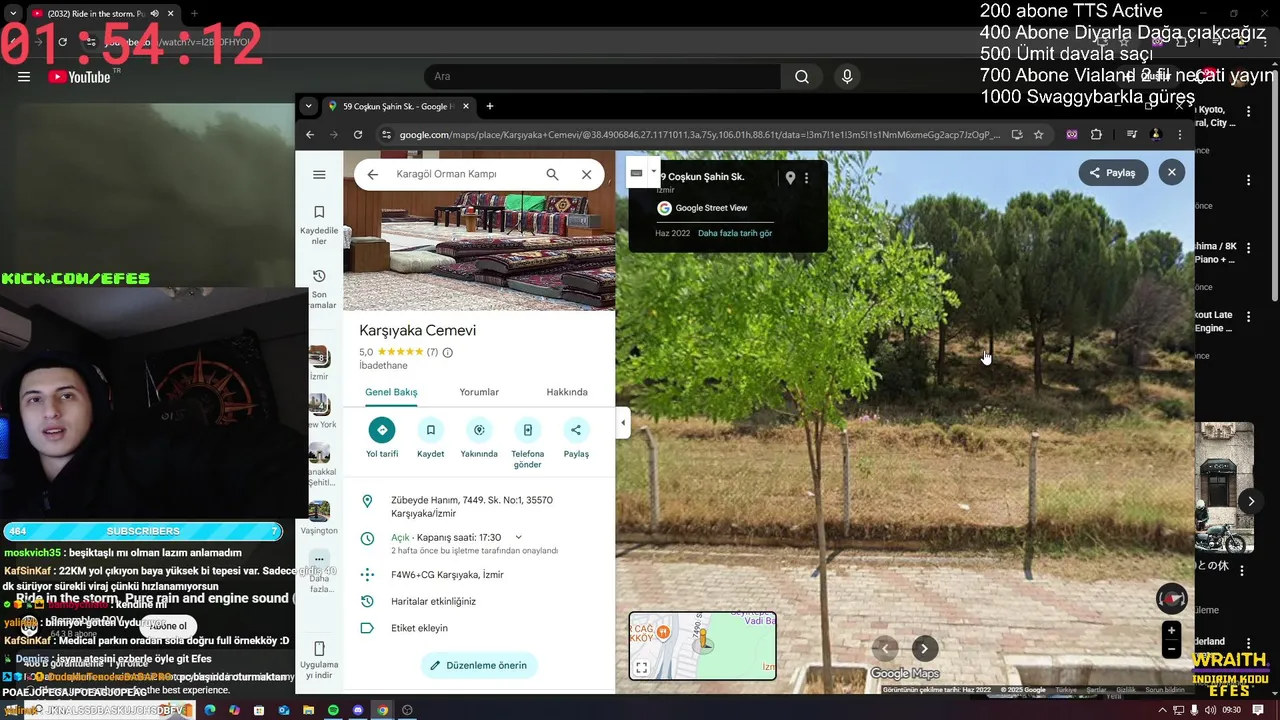Image resolution: width=1280 pixels, height=720 pixels.
Task: Zoom in Street View with the plus button
Action: (x=1171, y=630)
